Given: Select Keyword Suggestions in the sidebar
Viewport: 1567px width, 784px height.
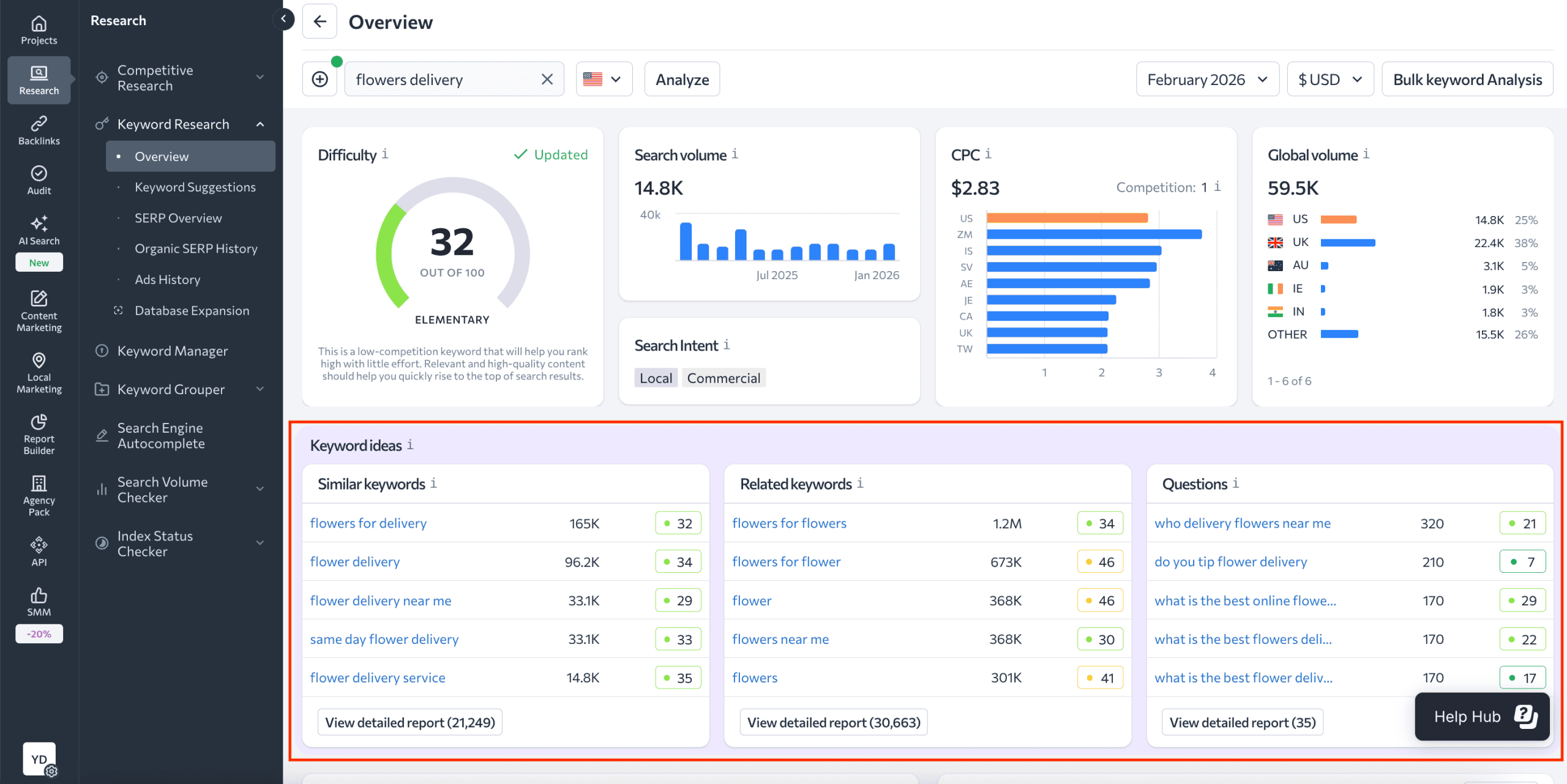Looking at the screenshot, I should tap(195, 187).
